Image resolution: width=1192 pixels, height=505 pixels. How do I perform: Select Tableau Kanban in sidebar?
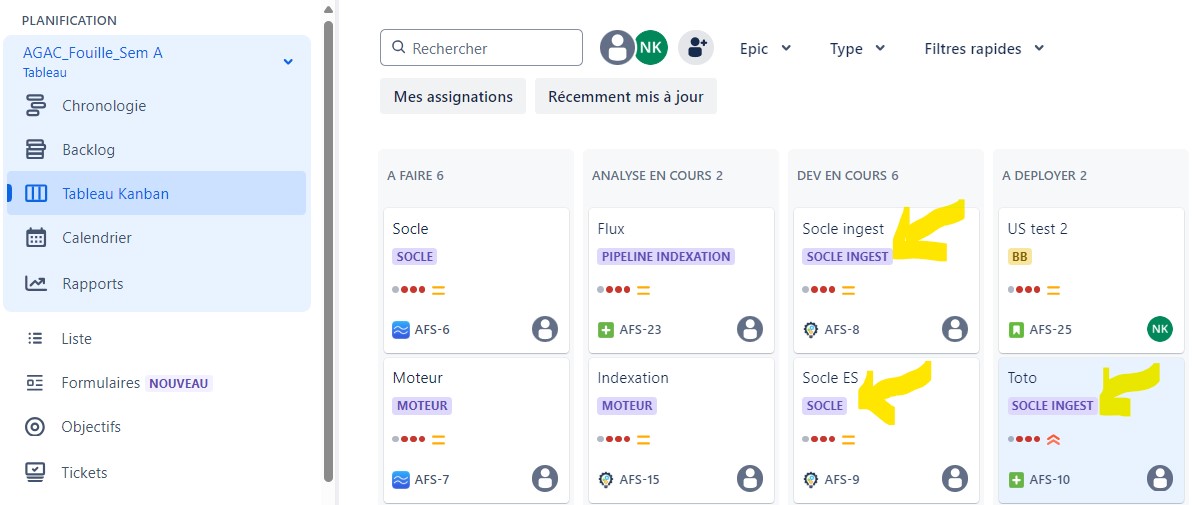point(156,193)
